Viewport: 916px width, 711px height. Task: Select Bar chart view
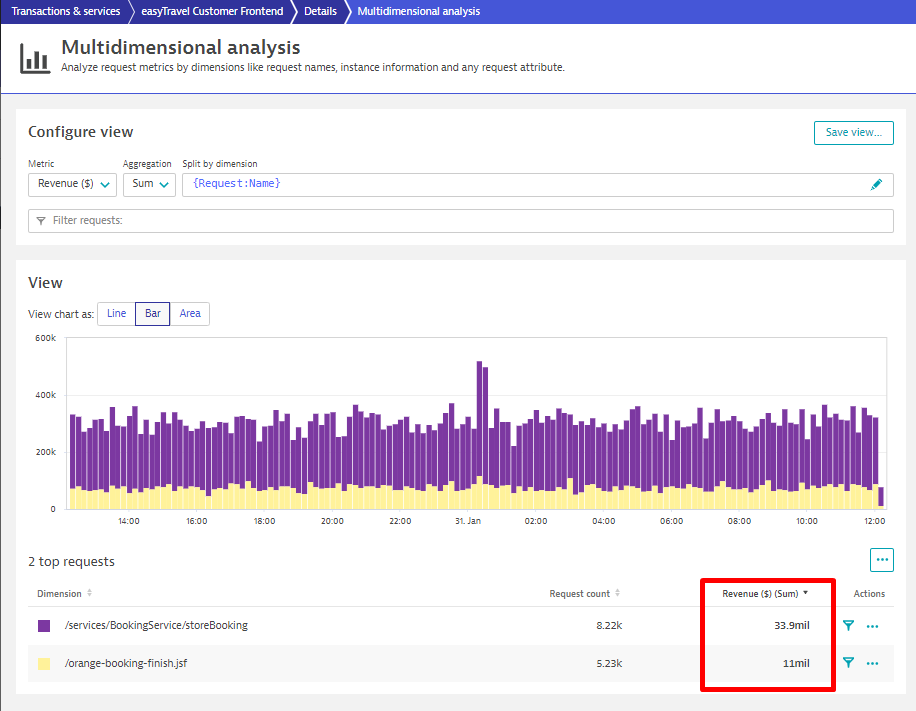(152, 314)
